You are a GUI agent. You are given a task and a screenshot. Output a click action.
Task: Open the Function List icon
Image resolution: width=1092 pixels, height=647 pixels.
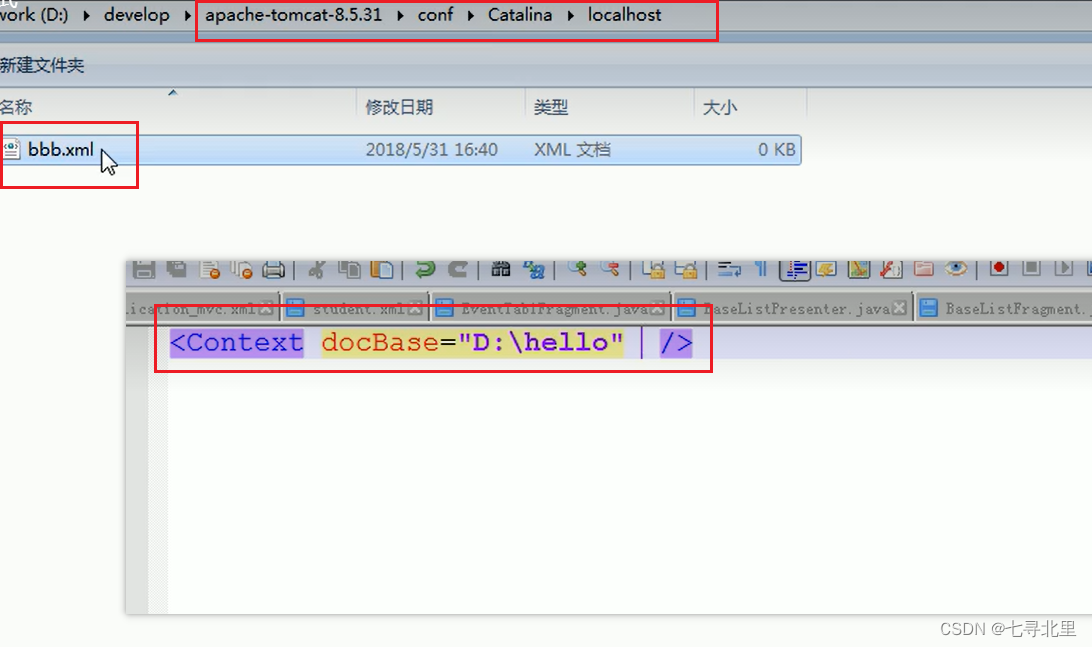point(891,269)
